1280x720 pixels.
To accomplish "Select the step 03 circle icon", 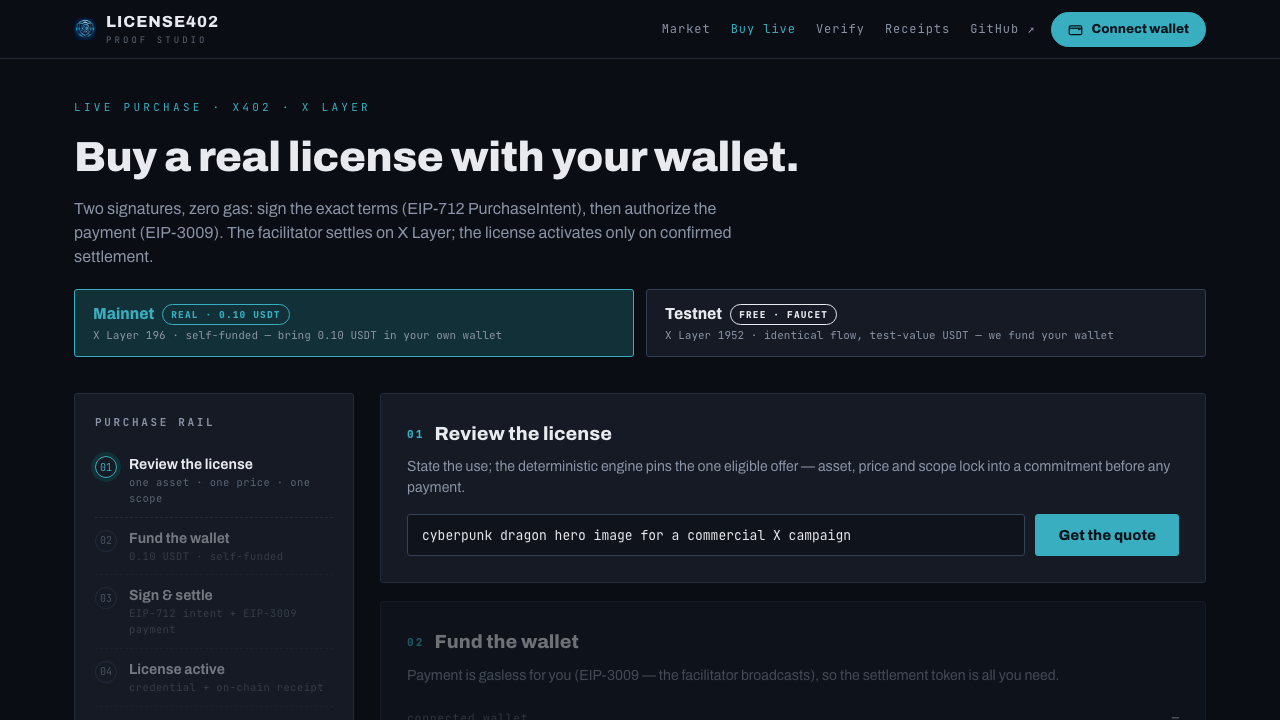I will coord(106,598).
